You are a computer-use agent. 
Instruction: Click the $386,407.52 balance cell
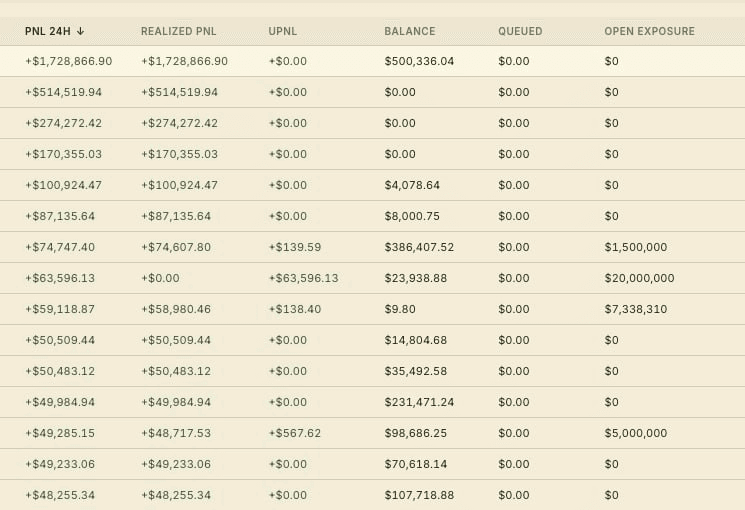tap(419, 247)
